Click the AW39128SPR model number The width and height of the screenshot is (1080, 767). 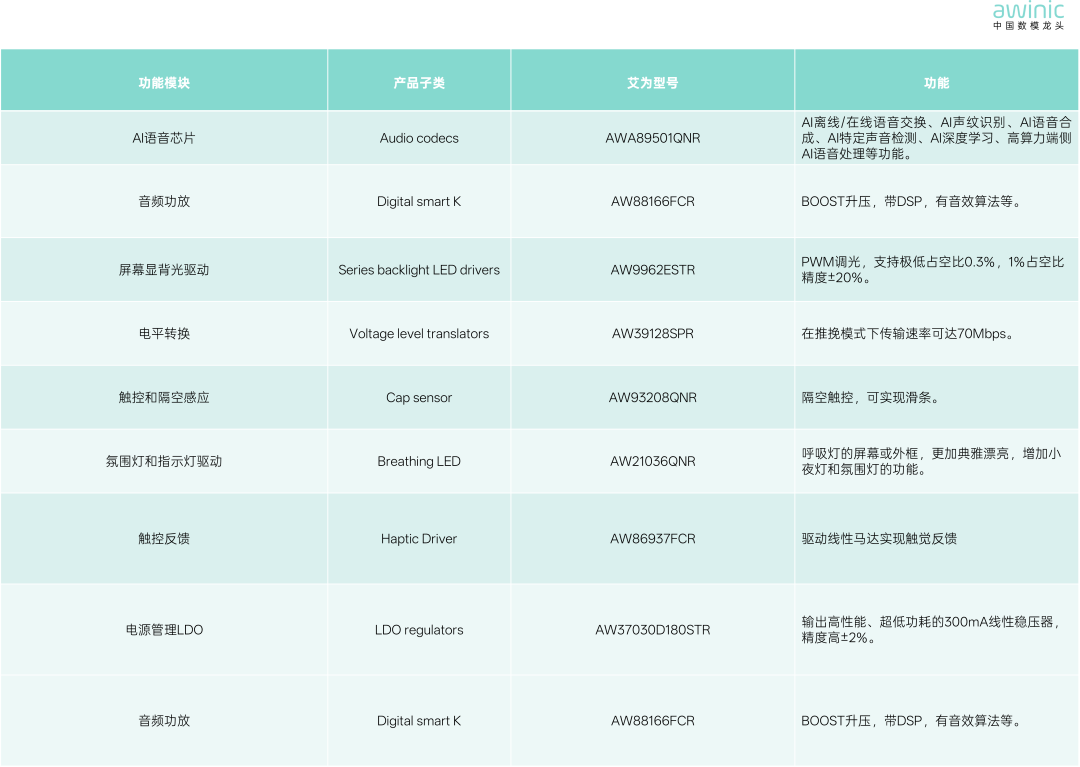pos(652,333)
